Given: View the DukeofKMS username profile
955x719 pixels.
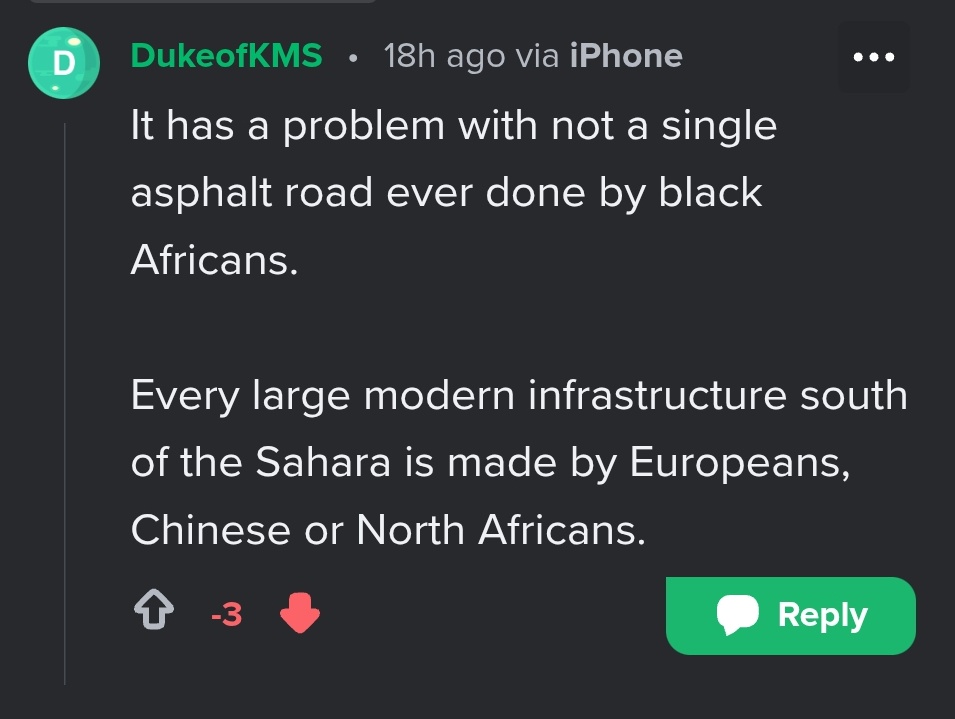Looking at the screenshot, I should pyautogui.click(x=226, y=56).
